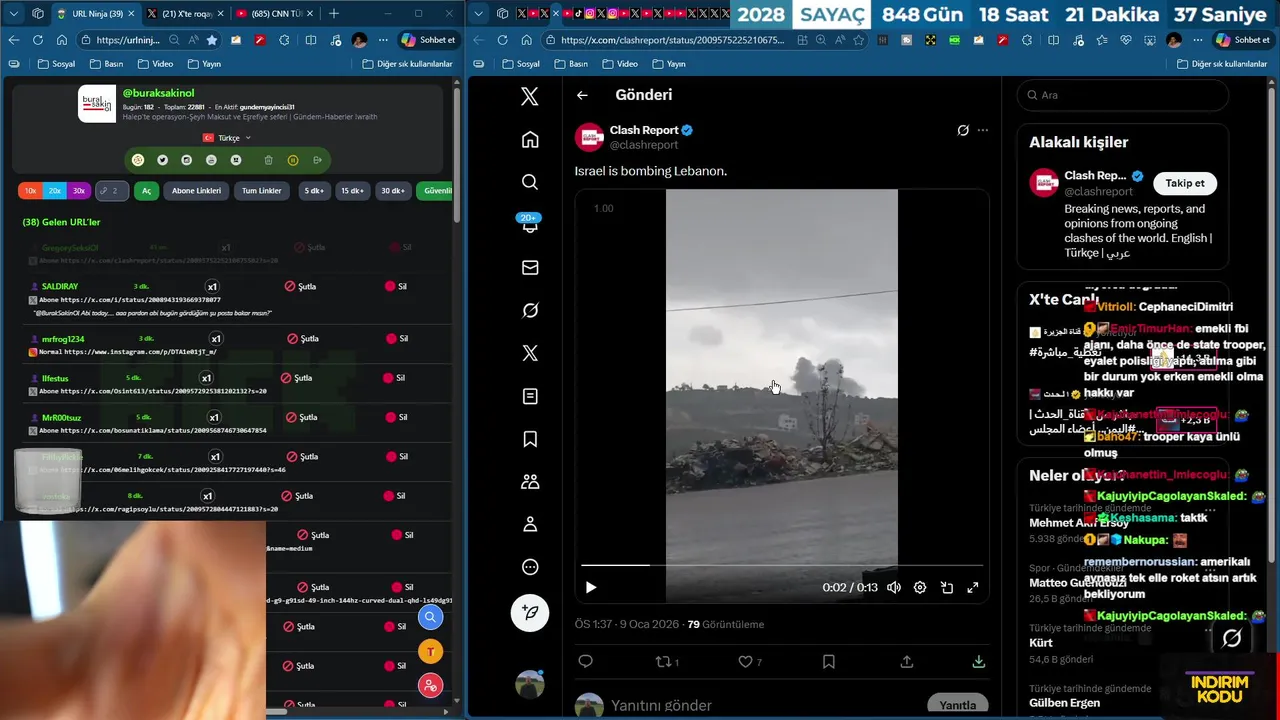The height and width of the screenshot is (720, 1280).
Task: Open X messages envelope icon
Action: click(x=530, y=268)
